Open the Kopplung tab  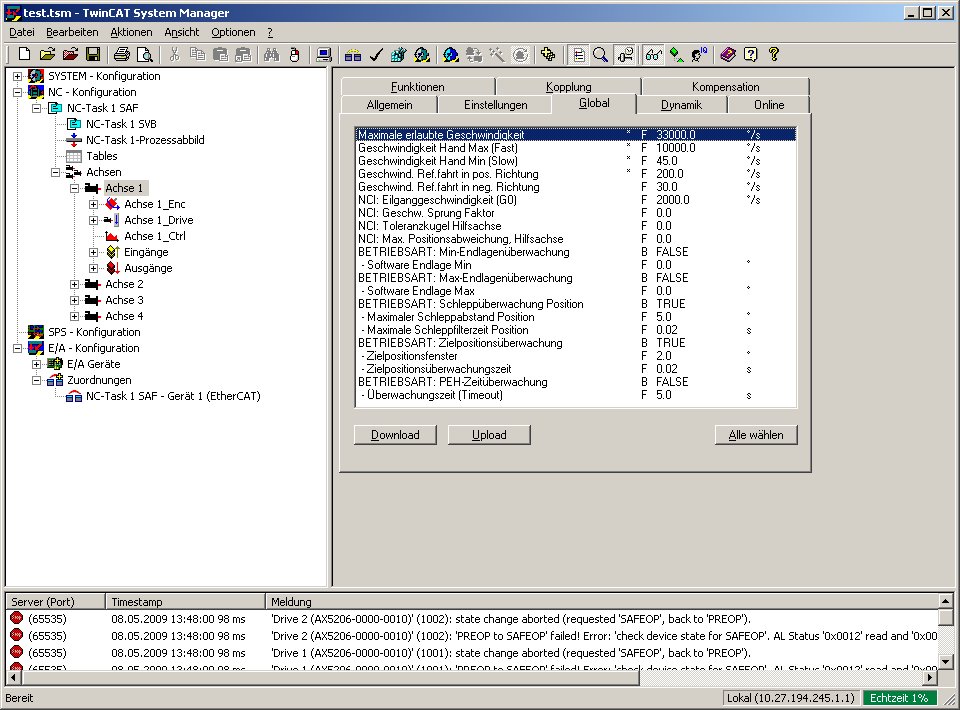[x=568, y=86]
